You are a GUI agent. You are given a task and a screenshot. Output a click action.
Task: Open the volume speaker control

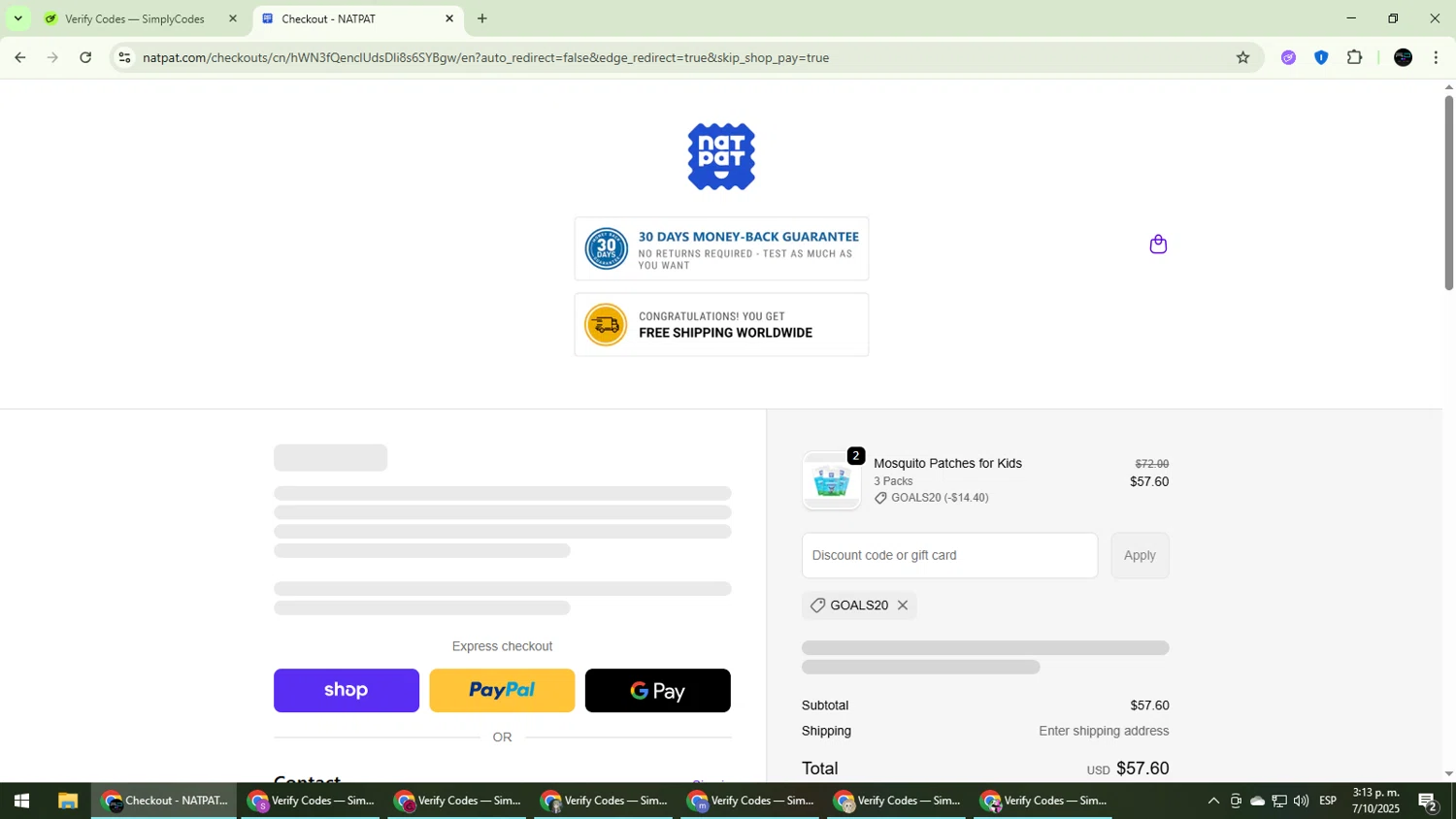[1302, 802]
